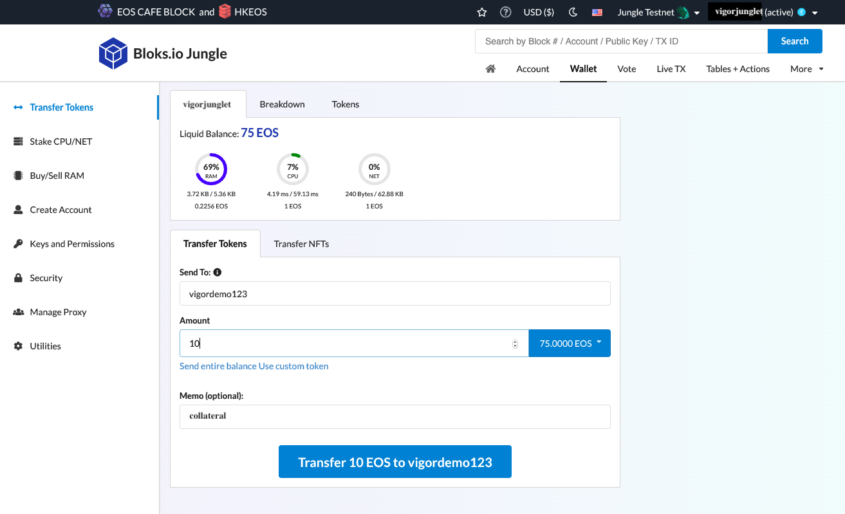Open Manage Proxy in sidebar
The height and width of the screenshot is (514, 845).
click(x=58, y=312)
